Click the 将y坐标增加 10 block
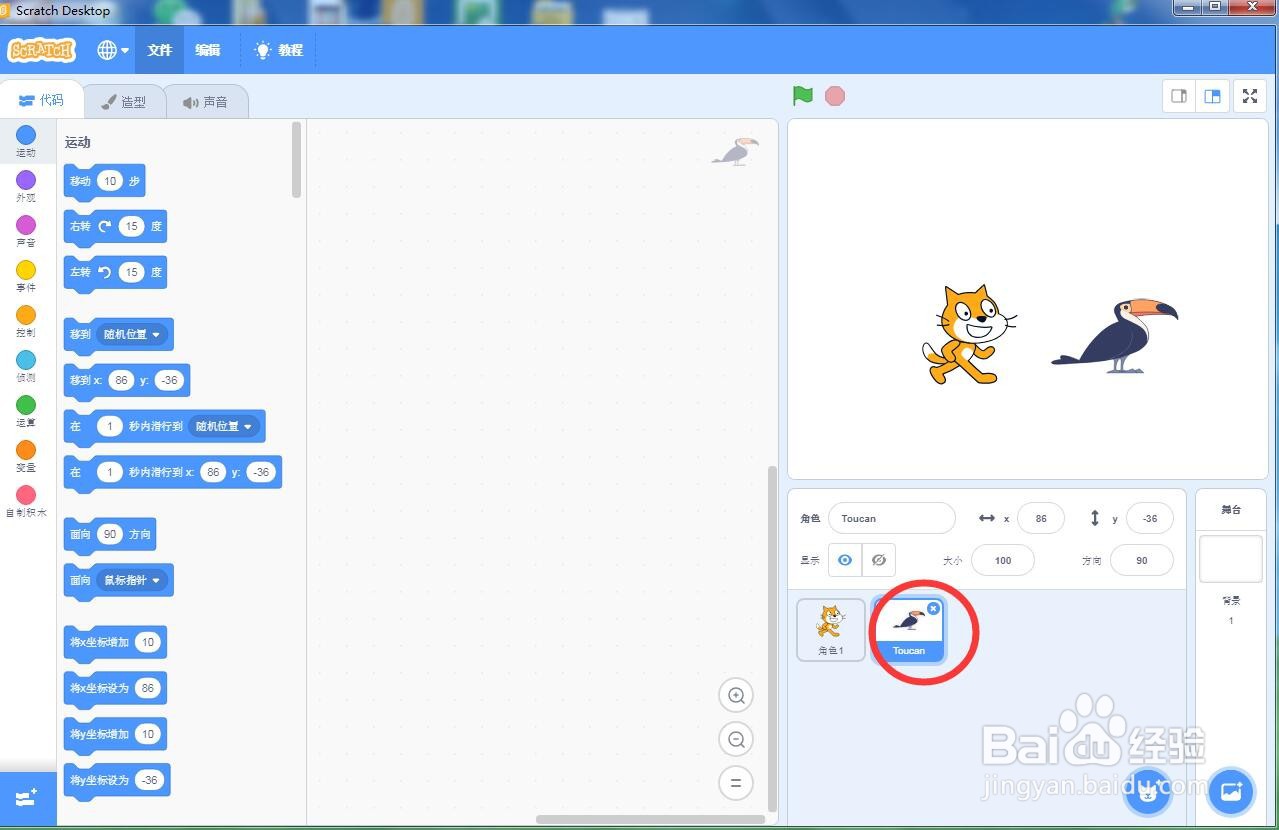 point(115,735)
